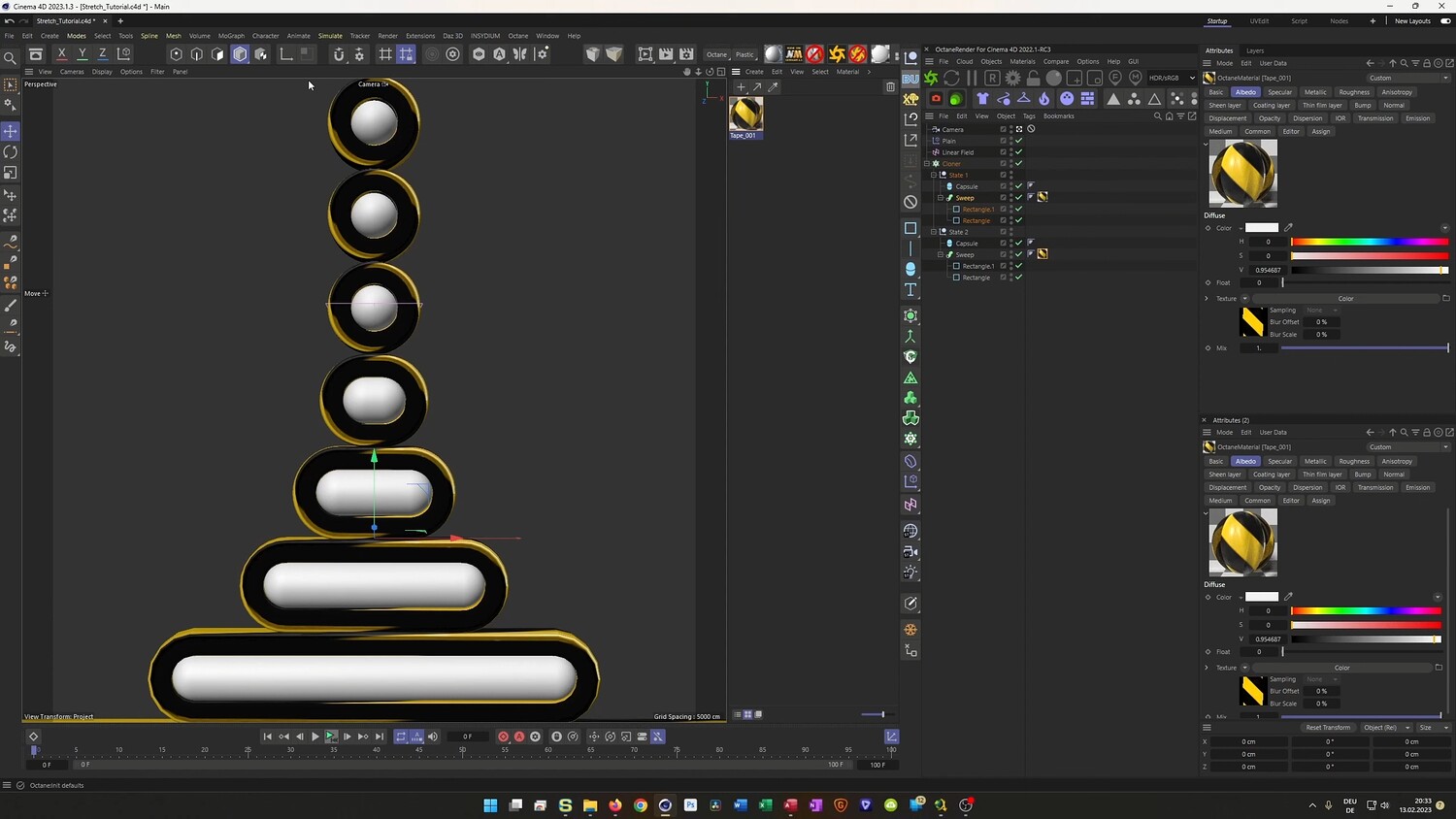1456x819 pixels.
Task: Click the Octane camera icon in red
Action: 936,98
